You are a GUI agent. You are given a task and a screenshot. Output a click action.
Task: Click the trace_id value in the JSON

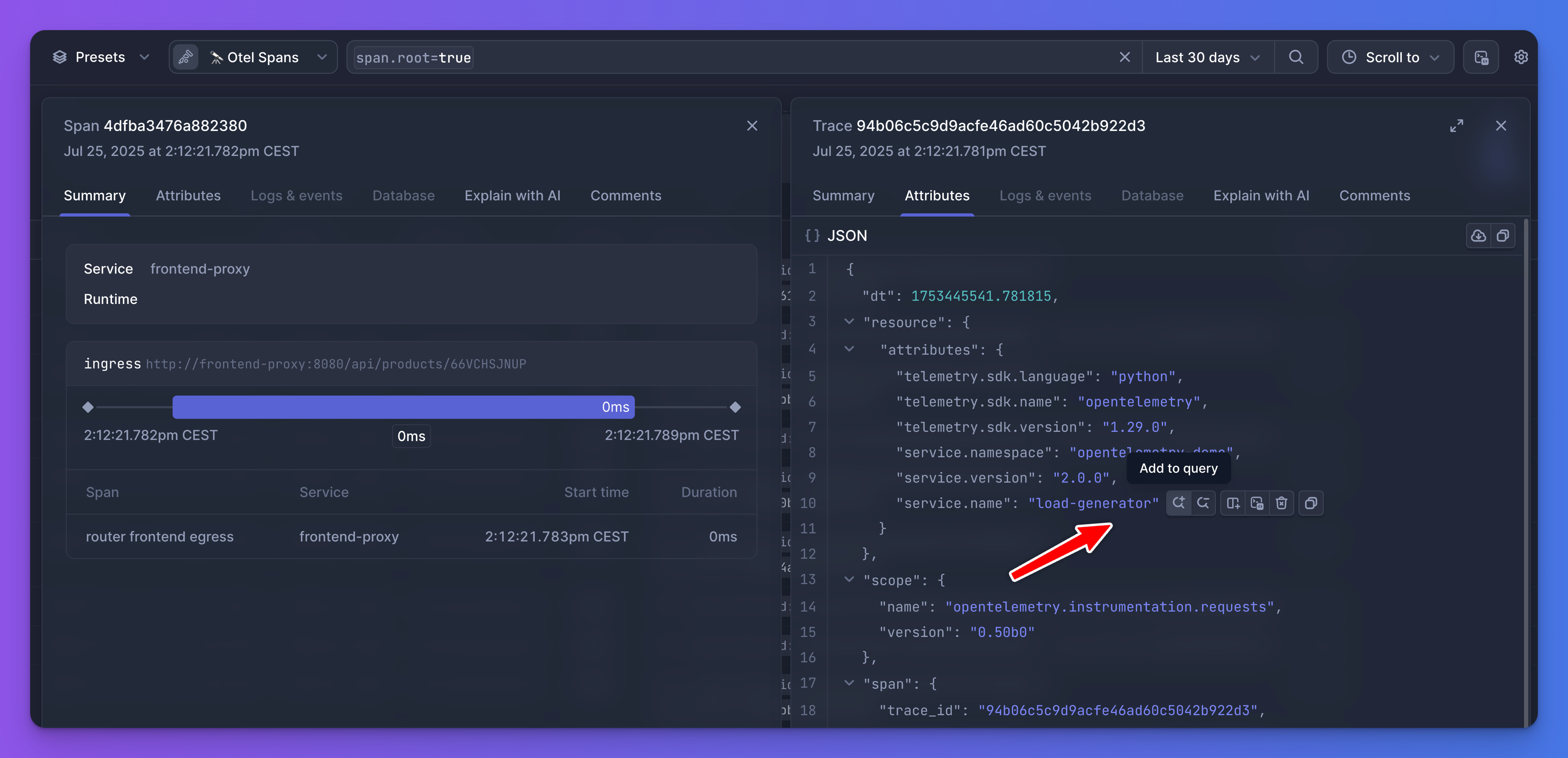pyautogui.click(x=1118, y=711)
